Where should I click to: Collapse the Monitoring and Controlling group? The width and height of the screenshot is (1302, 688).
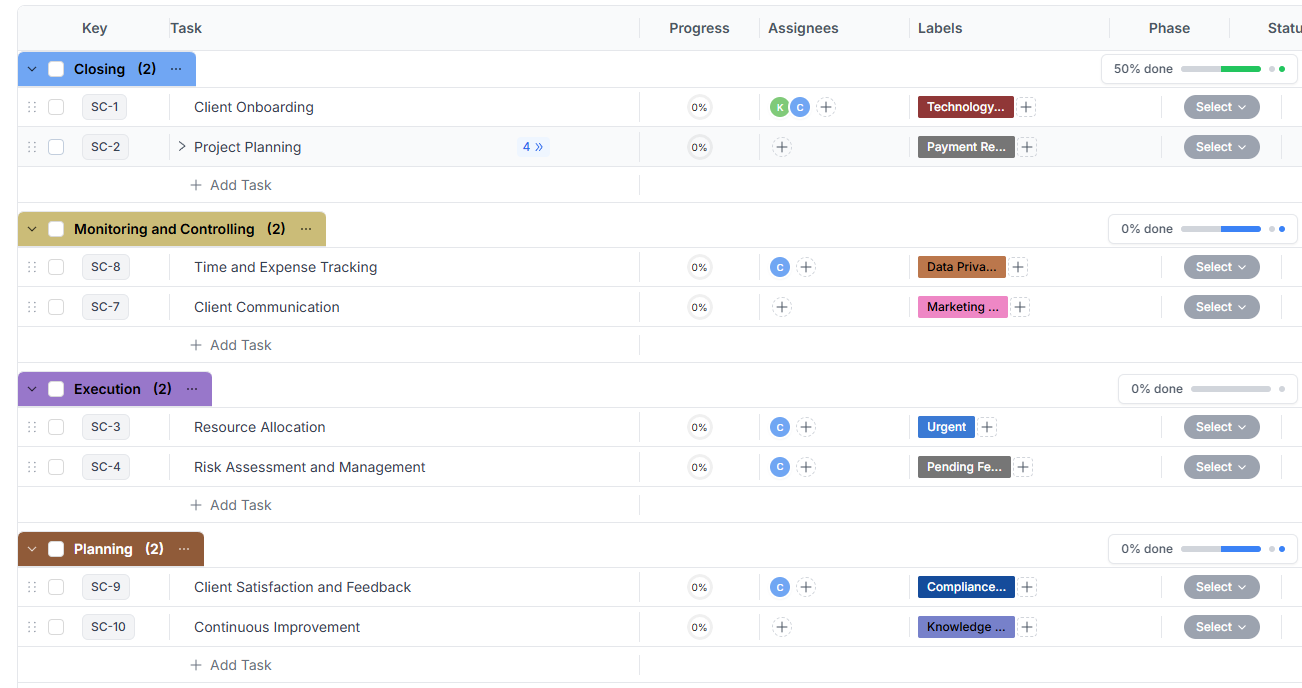[32, 229]
